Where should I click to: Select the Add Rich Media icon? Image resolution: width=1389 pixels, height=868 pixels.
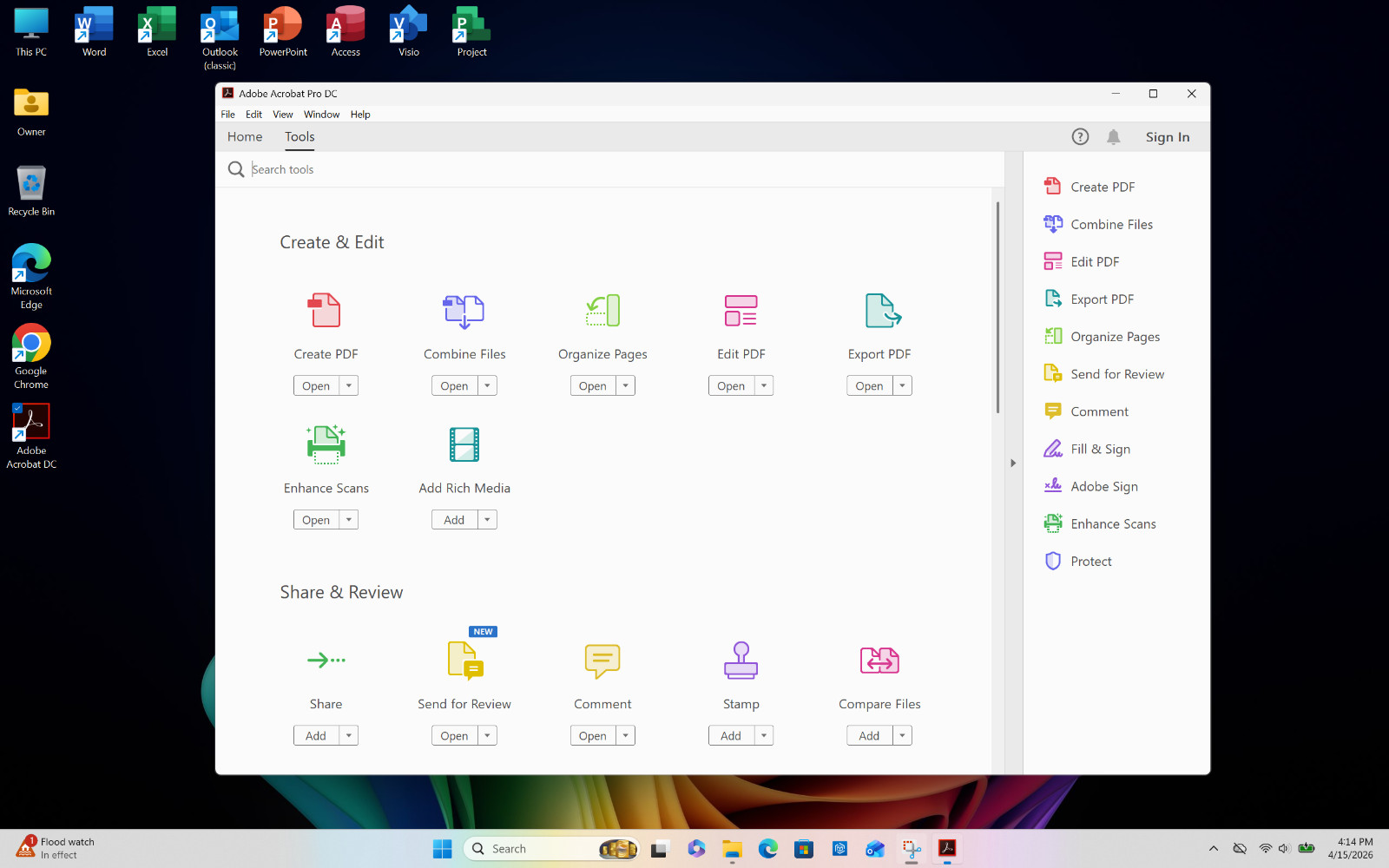click(x=464, y=444)
